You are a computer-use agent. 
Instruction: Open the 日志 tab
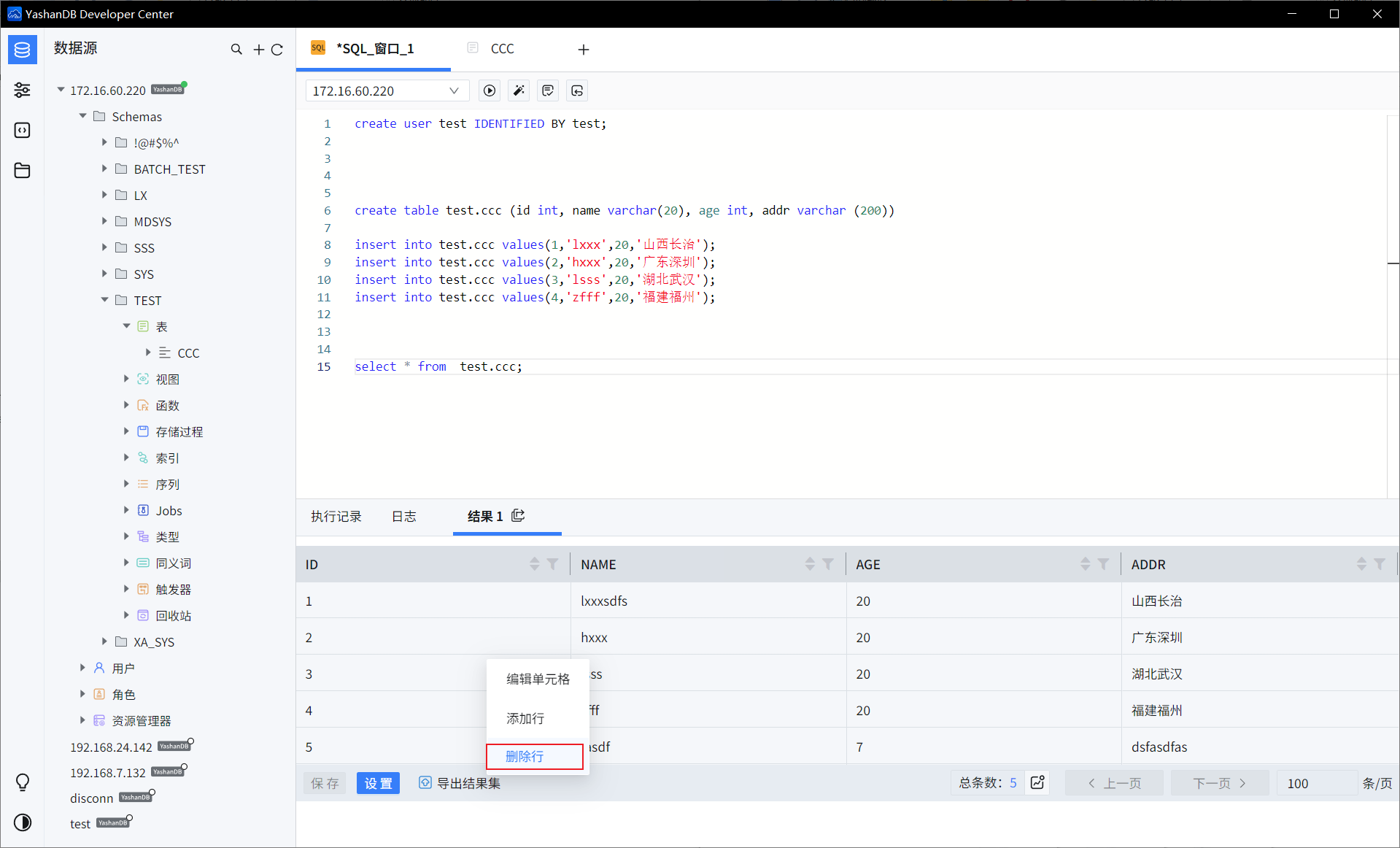(x=403, y=516)
